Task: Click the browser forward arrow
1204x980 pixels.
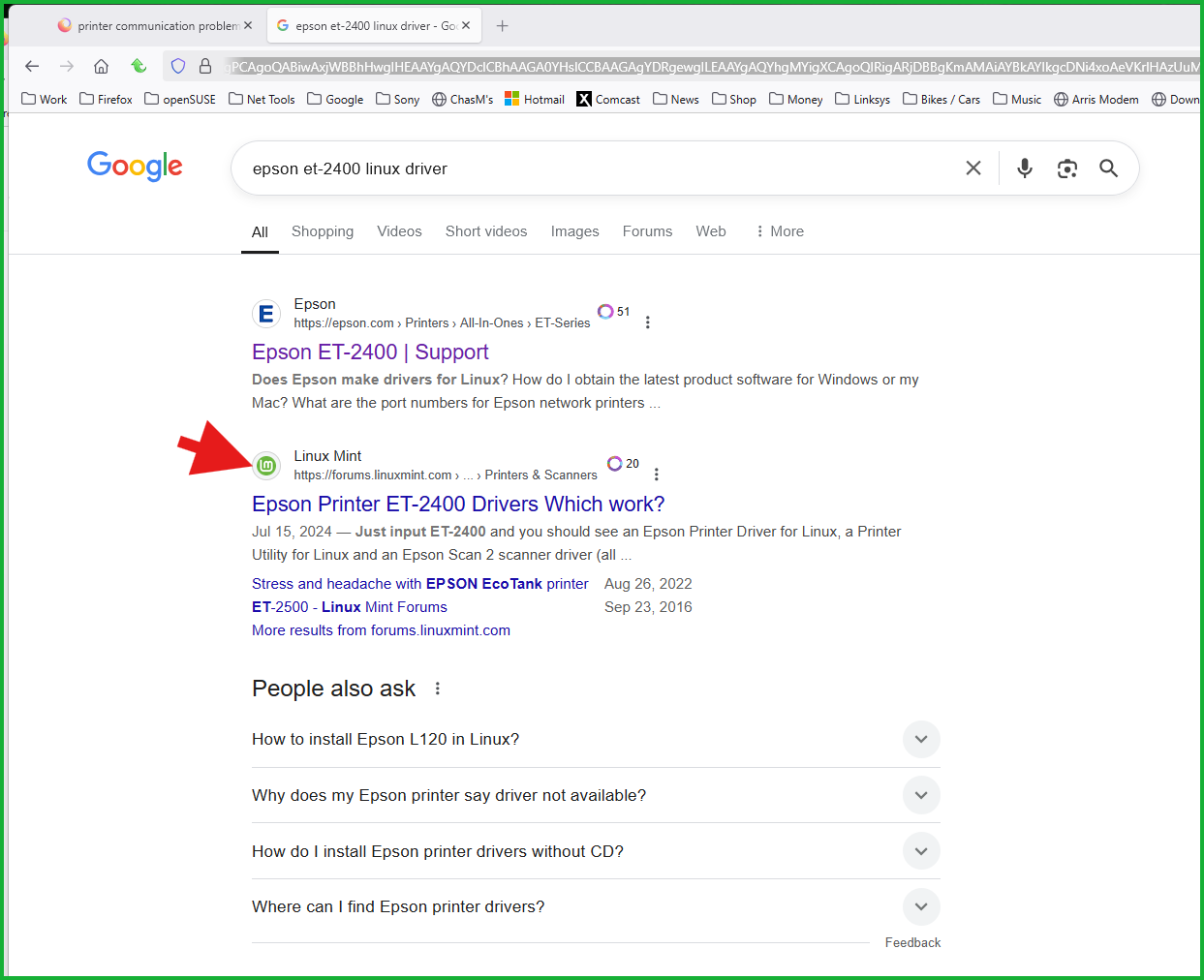Action: 67,66
